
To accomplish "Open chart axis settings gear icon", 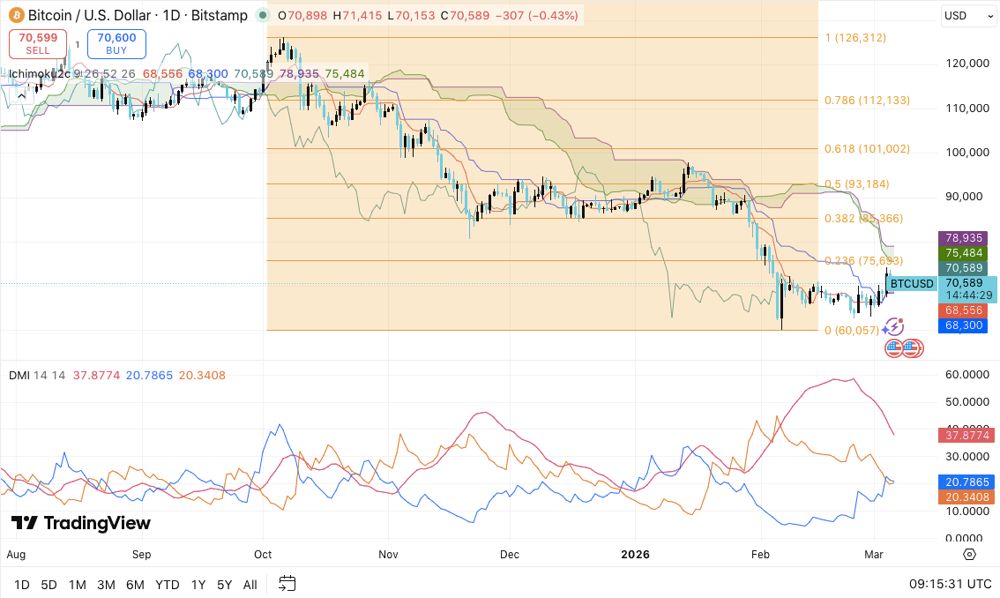I will point(969,554).
